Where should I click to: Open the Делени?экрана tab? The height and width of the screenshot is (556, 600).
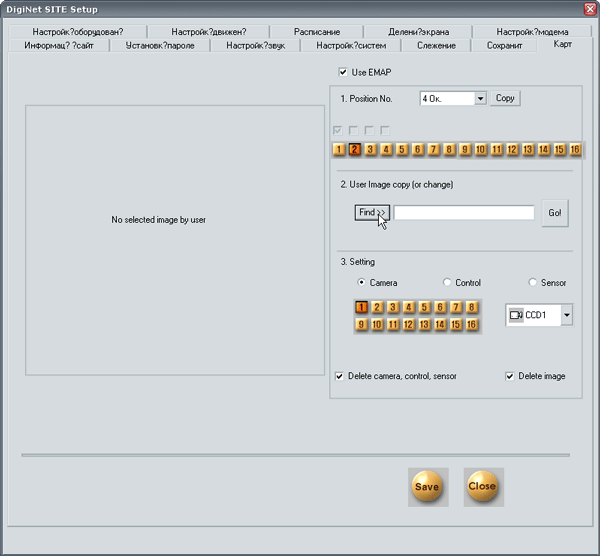[418, 32]
